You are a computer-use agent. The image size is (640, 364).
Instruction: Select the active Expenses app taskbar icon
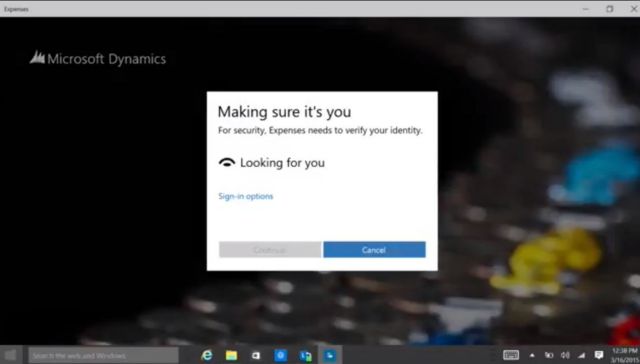pos(330,355)
